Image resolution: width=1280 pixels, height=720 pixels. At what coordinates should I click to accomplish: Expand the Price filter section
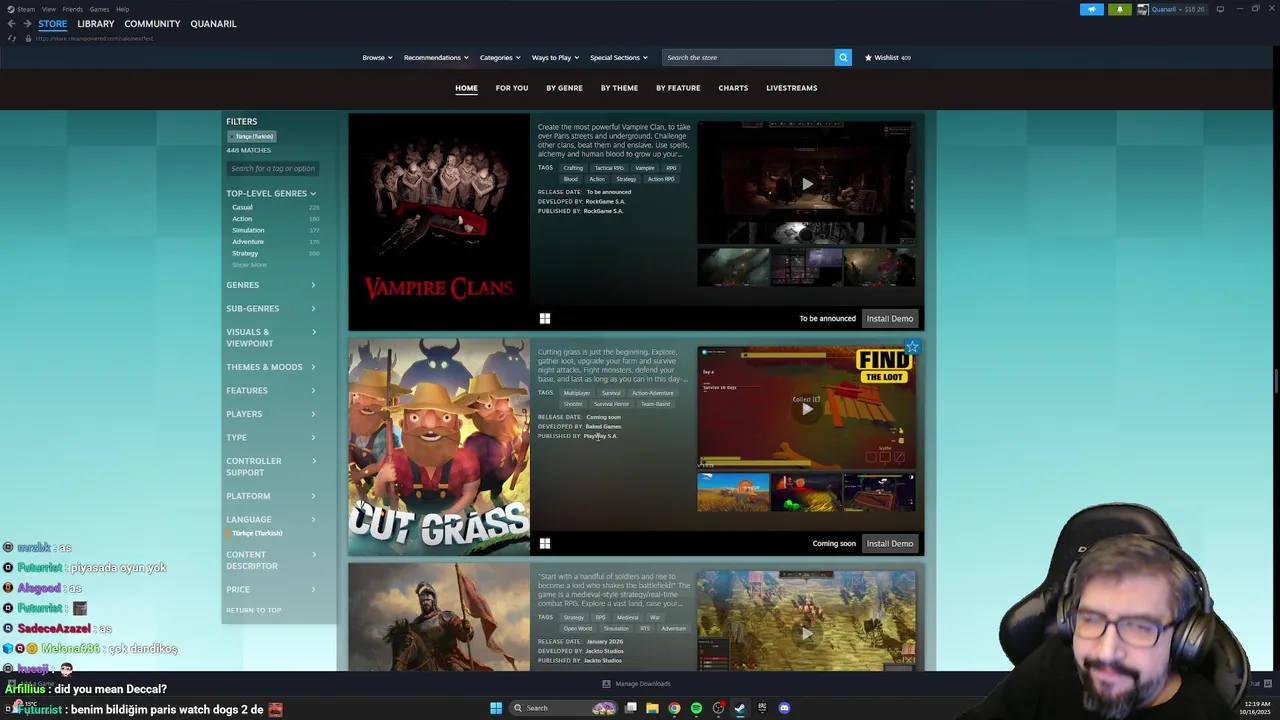[x=271, y=589]
